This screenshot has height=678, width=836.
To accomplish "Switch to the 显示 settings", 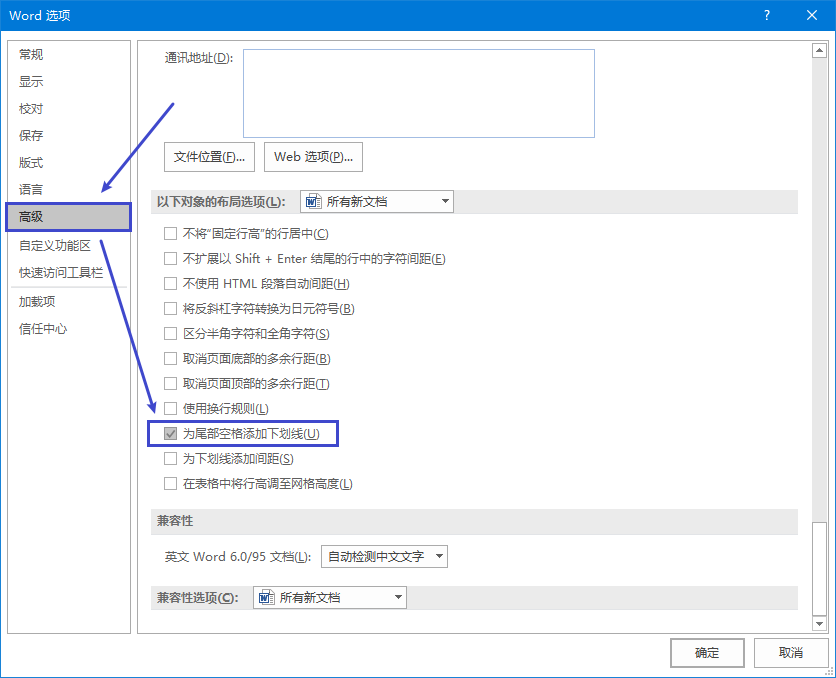I will [x=31, y=82].
